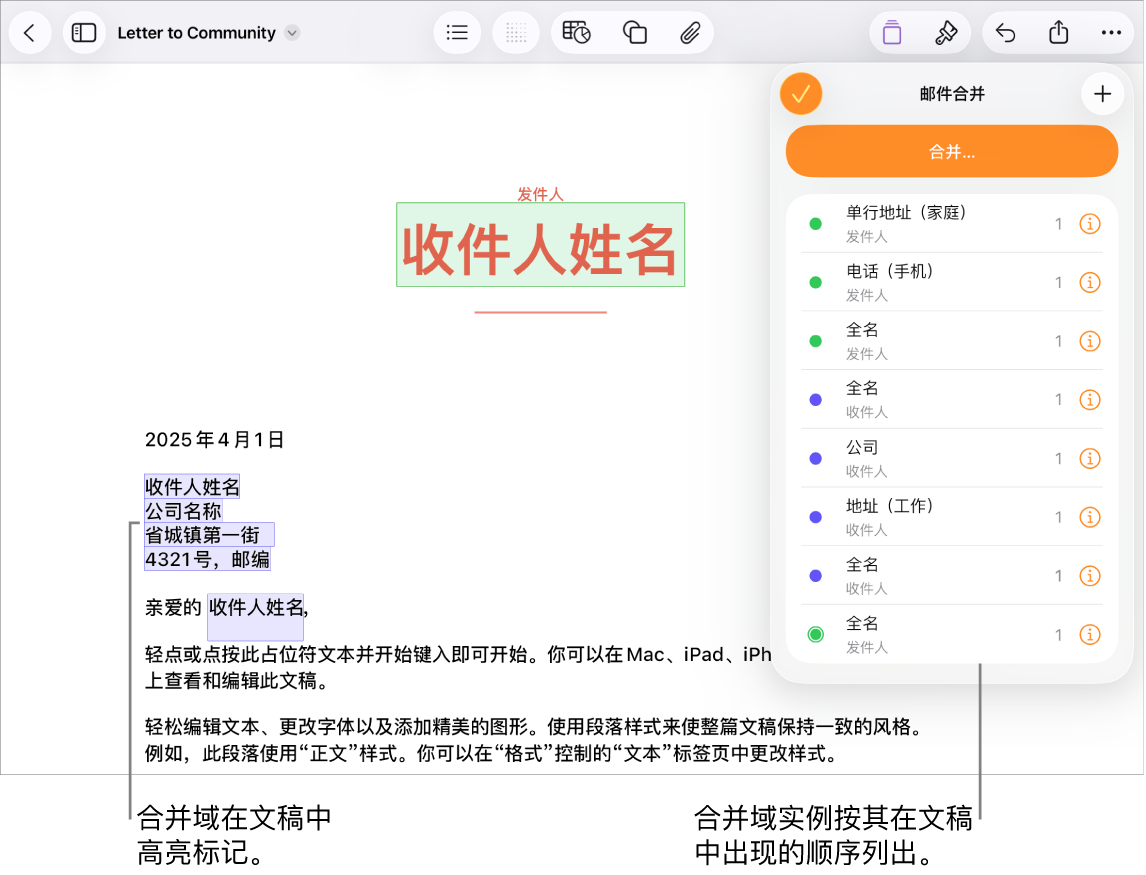Toggle the purple dot for 公司 recipient field
Screen dimensions: 1146x875
pos(815,458)
